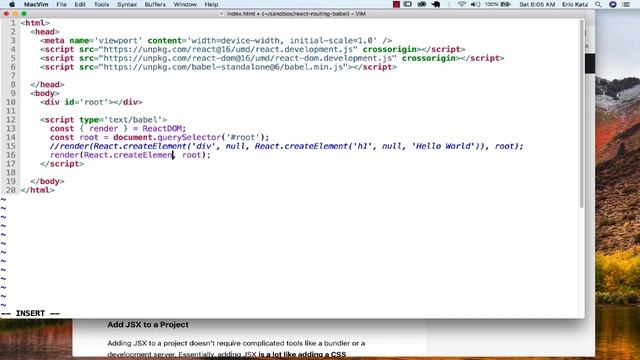The width and height of the screenshot is (640, 360).
Task: Click the meta viewport line
Action: click(x=216, y=40)
